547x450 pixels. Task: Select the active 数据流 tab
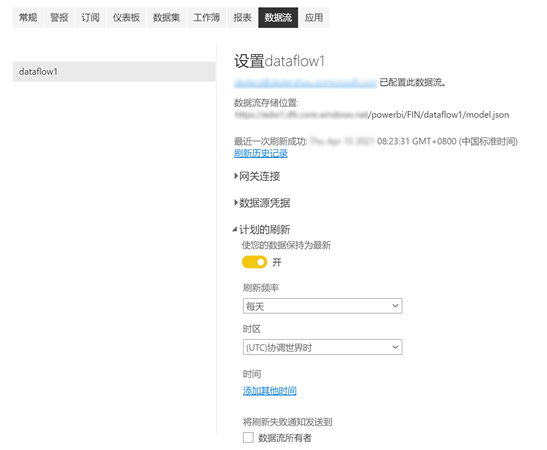click(278, 17)
